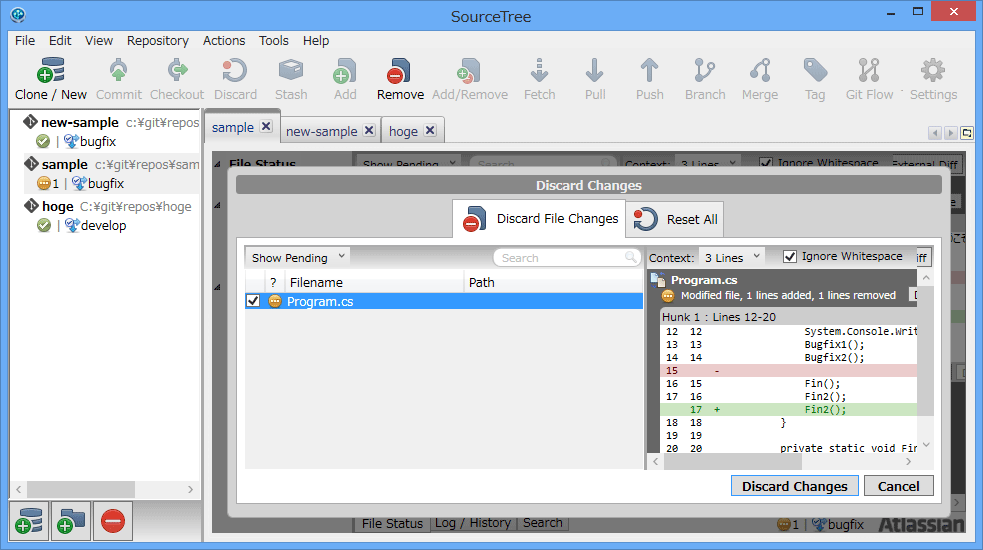Click the Checkout toolbar icon
983x550 pixels.
[177, 71]
